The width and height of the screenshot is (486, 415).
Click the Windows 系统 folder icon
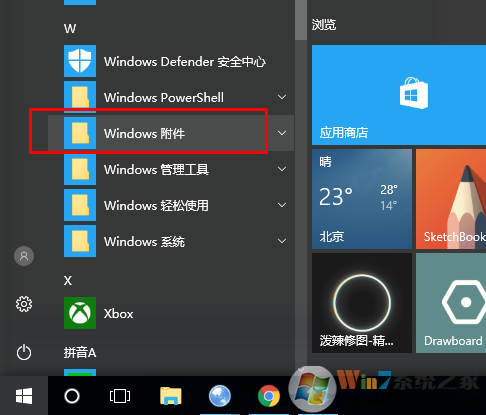coord(80,241)
